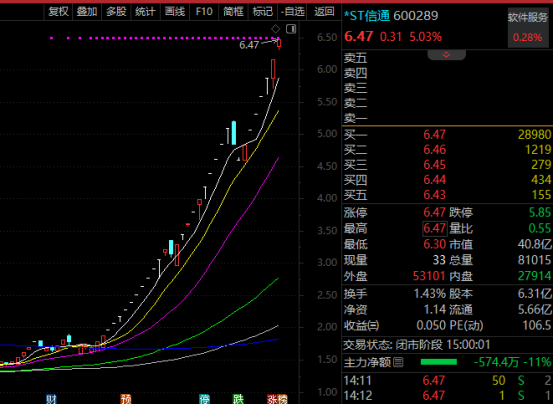
Task: Open the 叠加 overlay option
Action: coord(87,12)
